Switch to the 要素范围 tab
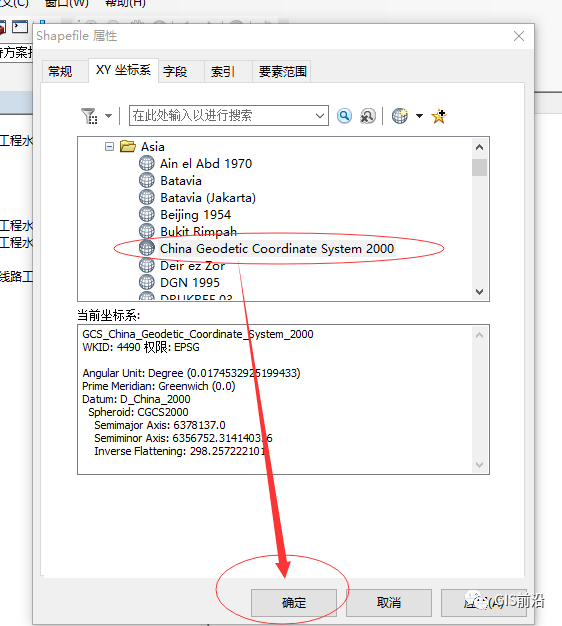 tap(282, 72)
